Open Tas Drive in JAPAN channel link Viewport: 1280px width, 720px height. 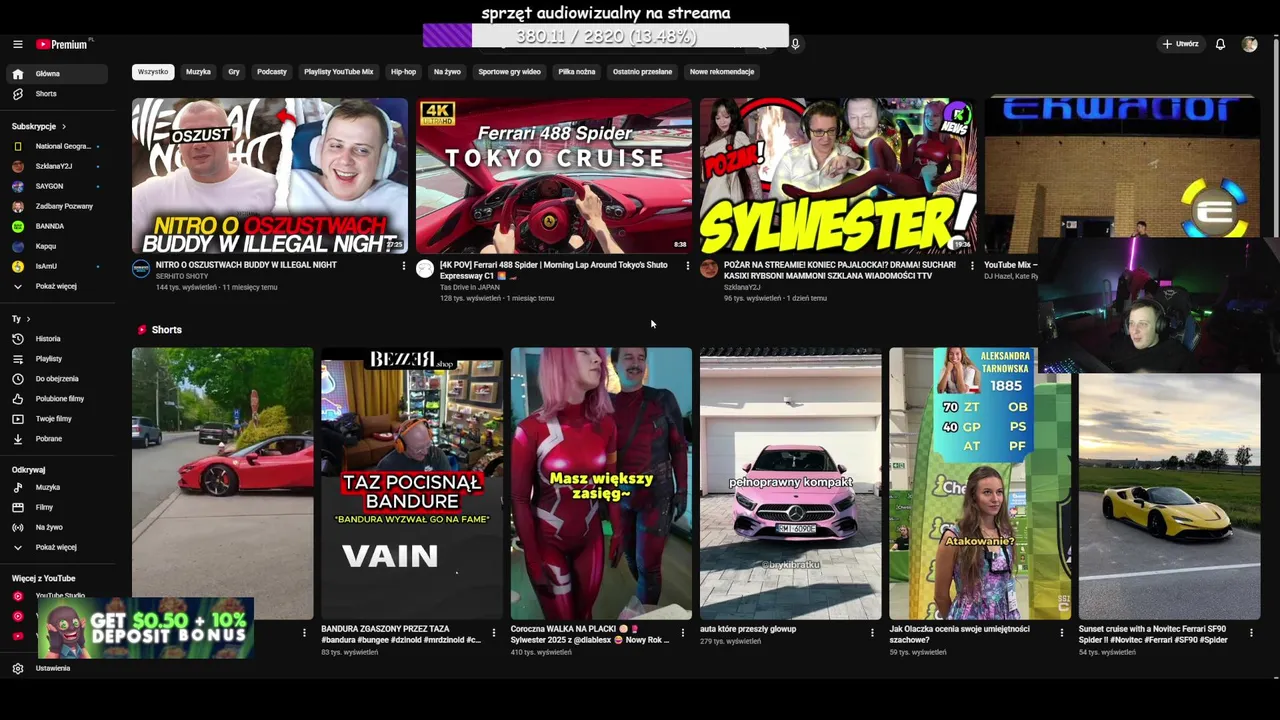pos(470,287)
